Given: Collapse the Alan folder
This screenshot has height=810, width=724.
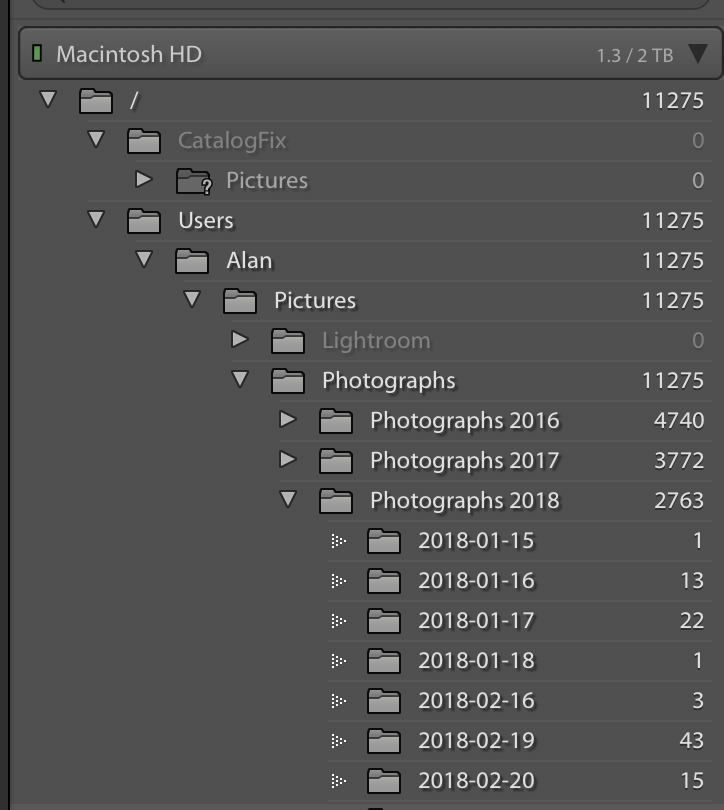Looking at the screenshot, I should (x=144, y=258).
